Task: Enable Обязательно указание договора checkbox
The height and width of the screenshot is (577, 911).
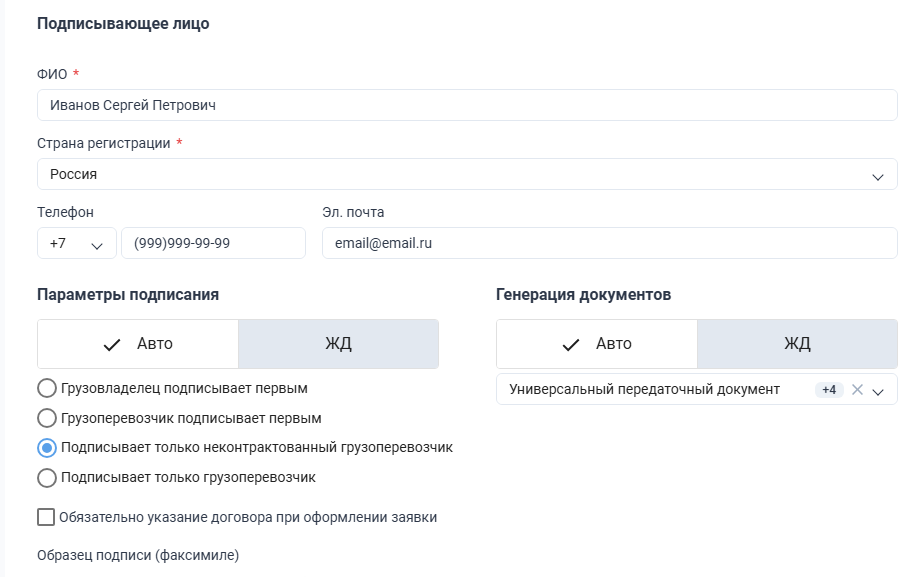Action: [x=44, y=517]
